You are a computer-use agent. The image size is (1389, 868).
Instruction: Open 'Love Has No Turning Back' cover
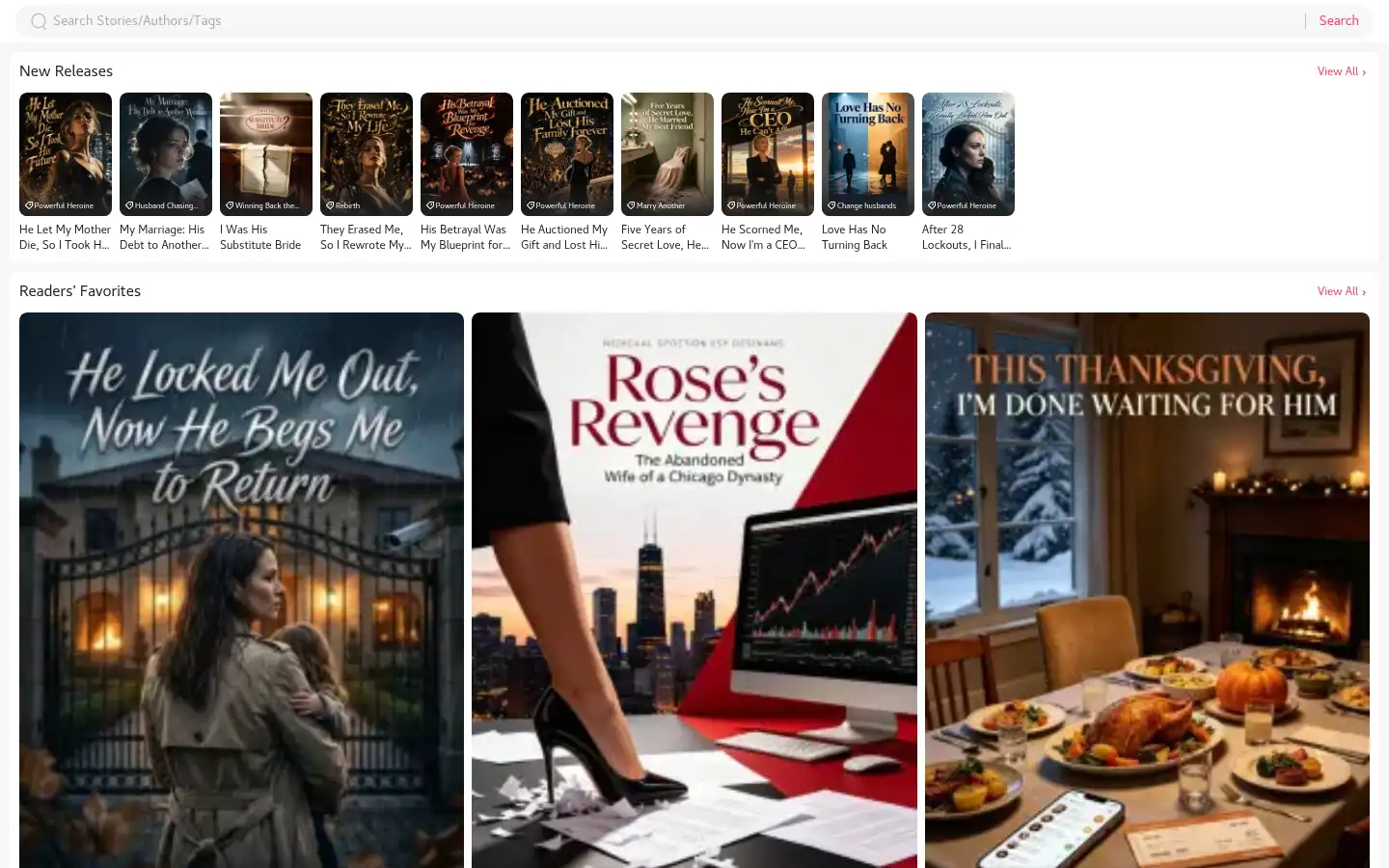[868, 154]
